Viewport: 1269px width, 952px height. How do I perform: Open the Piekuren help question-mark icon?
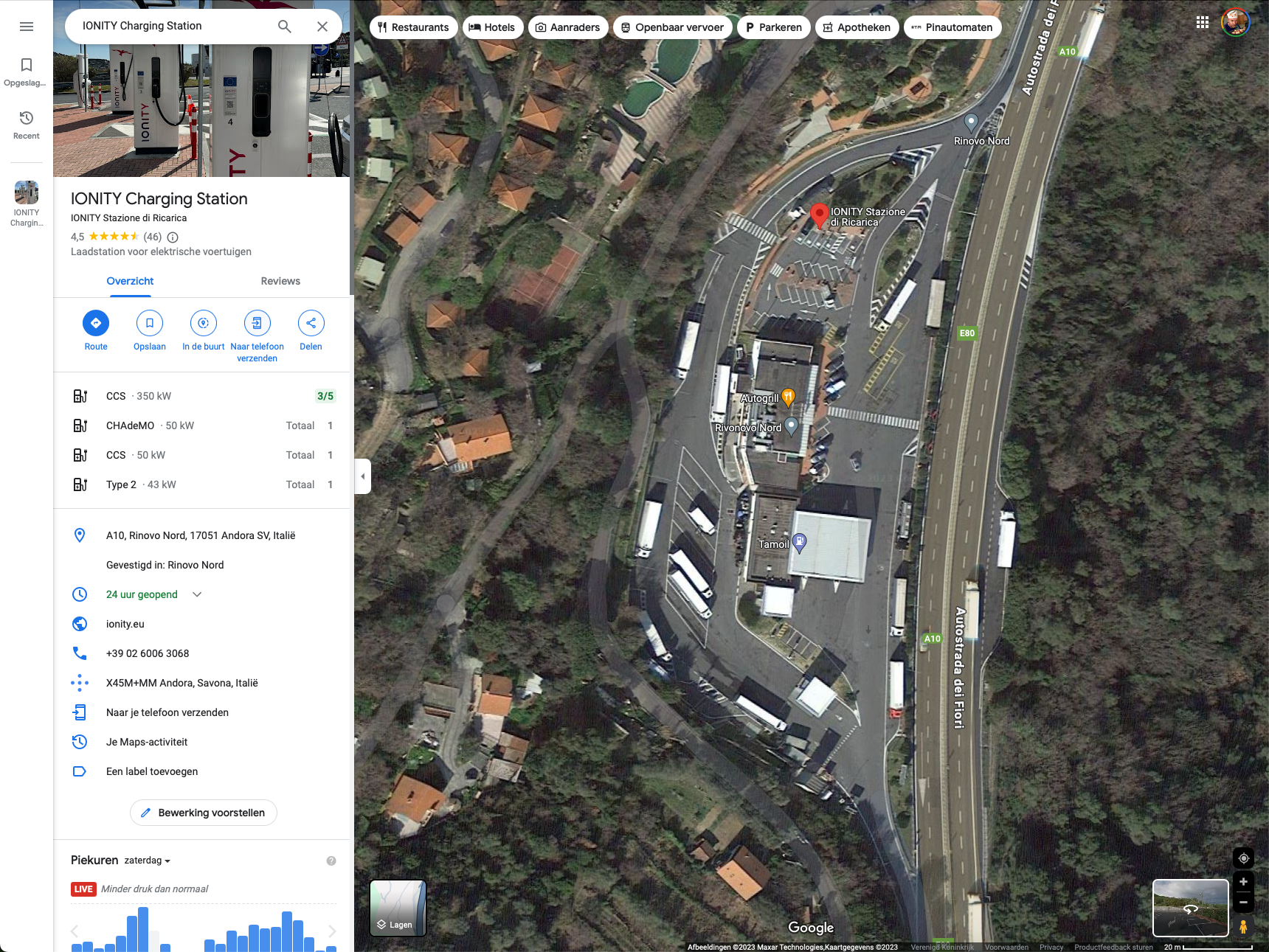[331, 861]
